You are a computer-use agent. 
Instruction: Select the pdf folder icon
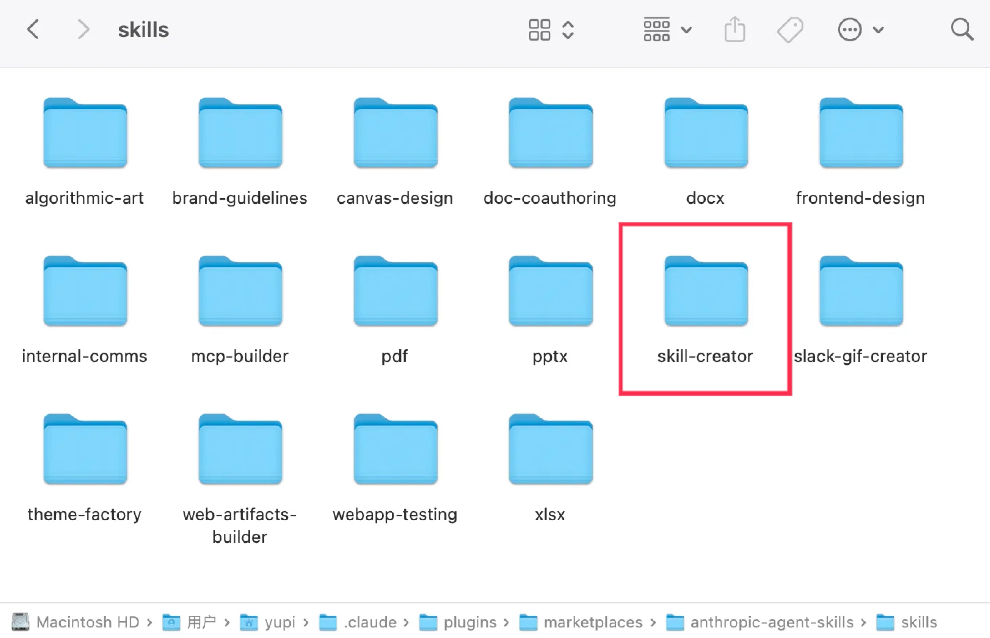tap(396, 291)
